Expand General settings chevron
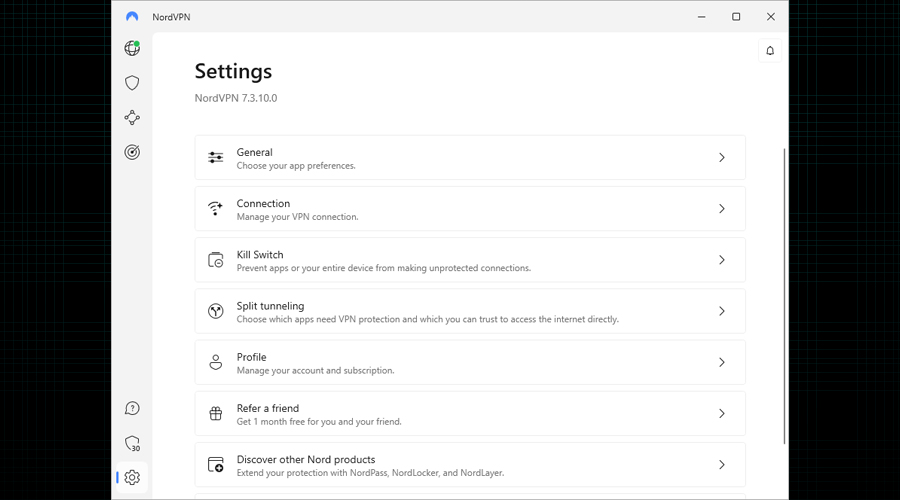The width and height of the screenshot is (900, 500). tap(722, 157)
